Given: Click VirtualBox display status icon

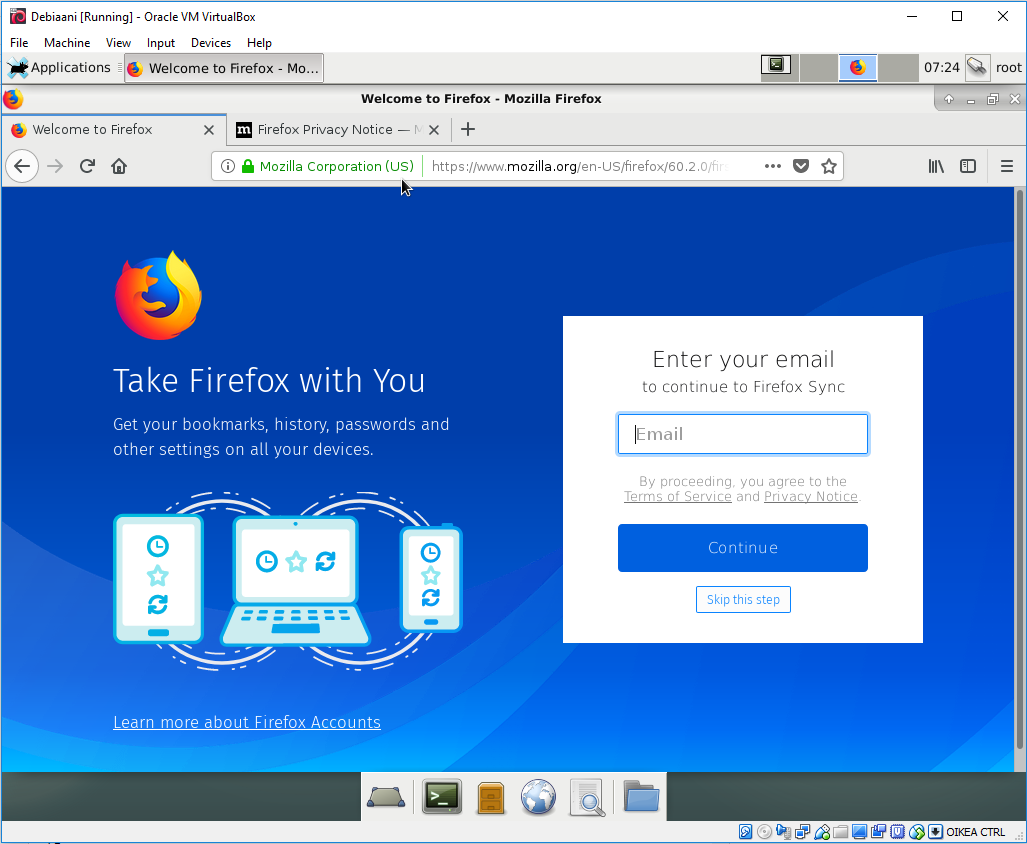Looking at the screenshot, I should click(859, 832).
